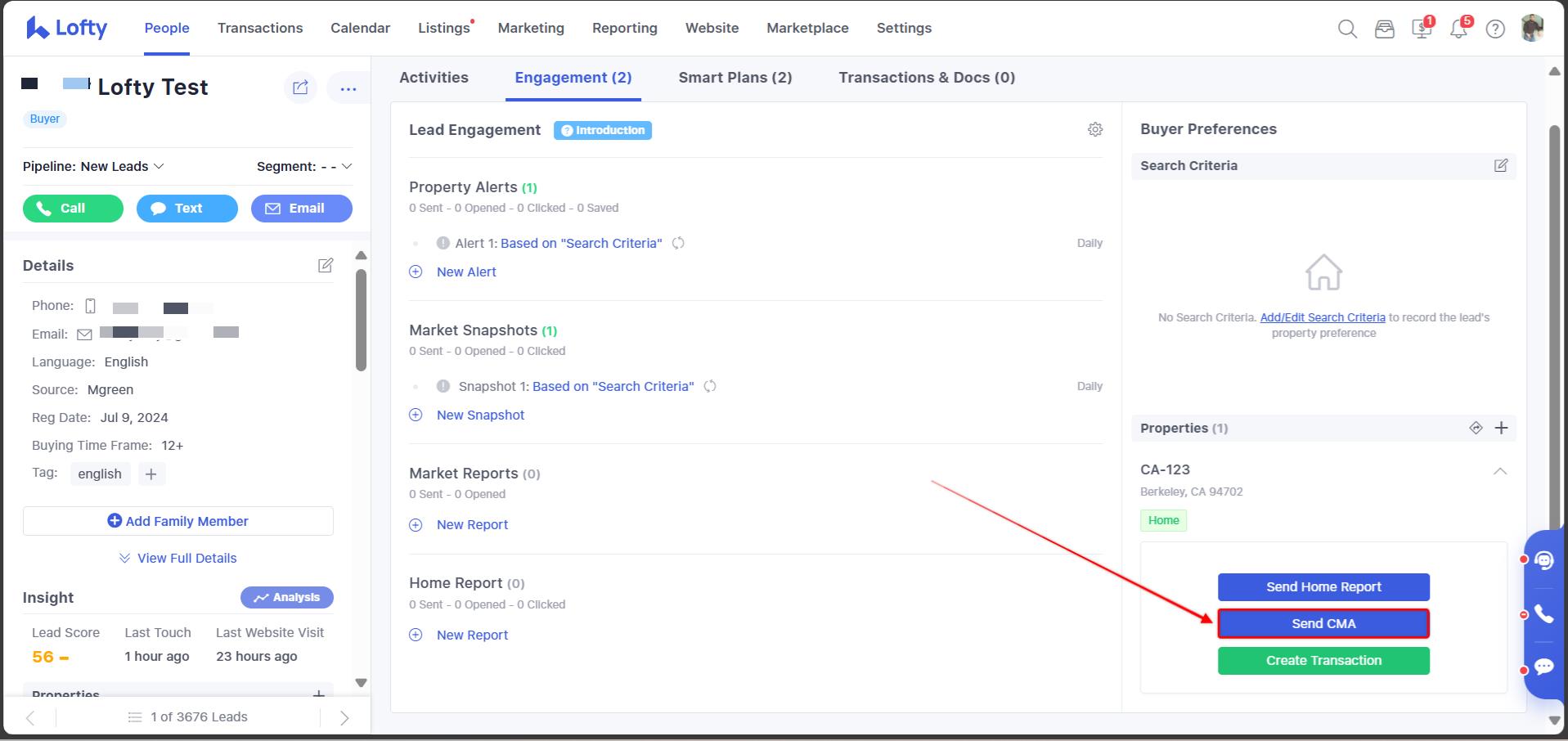
Task: Open the inbox tray icon
Action: click(1384, 29)
